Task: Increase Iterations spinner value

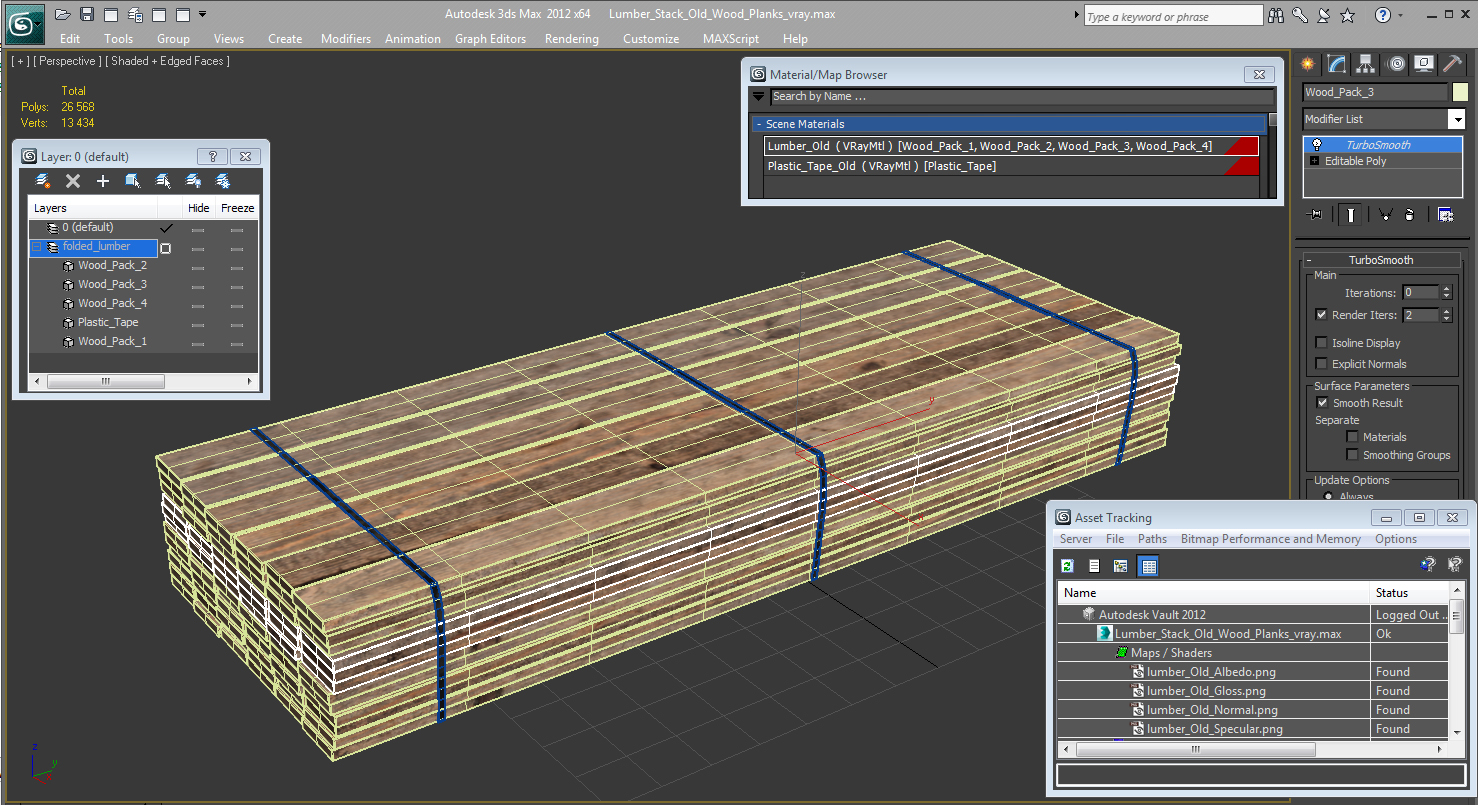Action: pyautogui.click(x=1446, y=290)
